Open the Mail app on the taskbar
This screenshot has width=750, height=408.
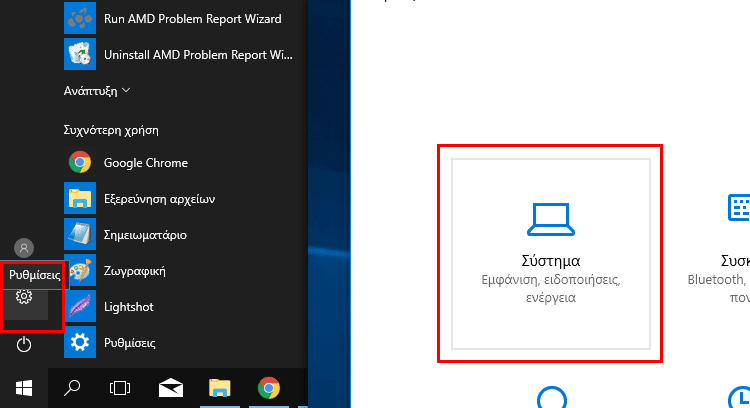click(170, 387)
